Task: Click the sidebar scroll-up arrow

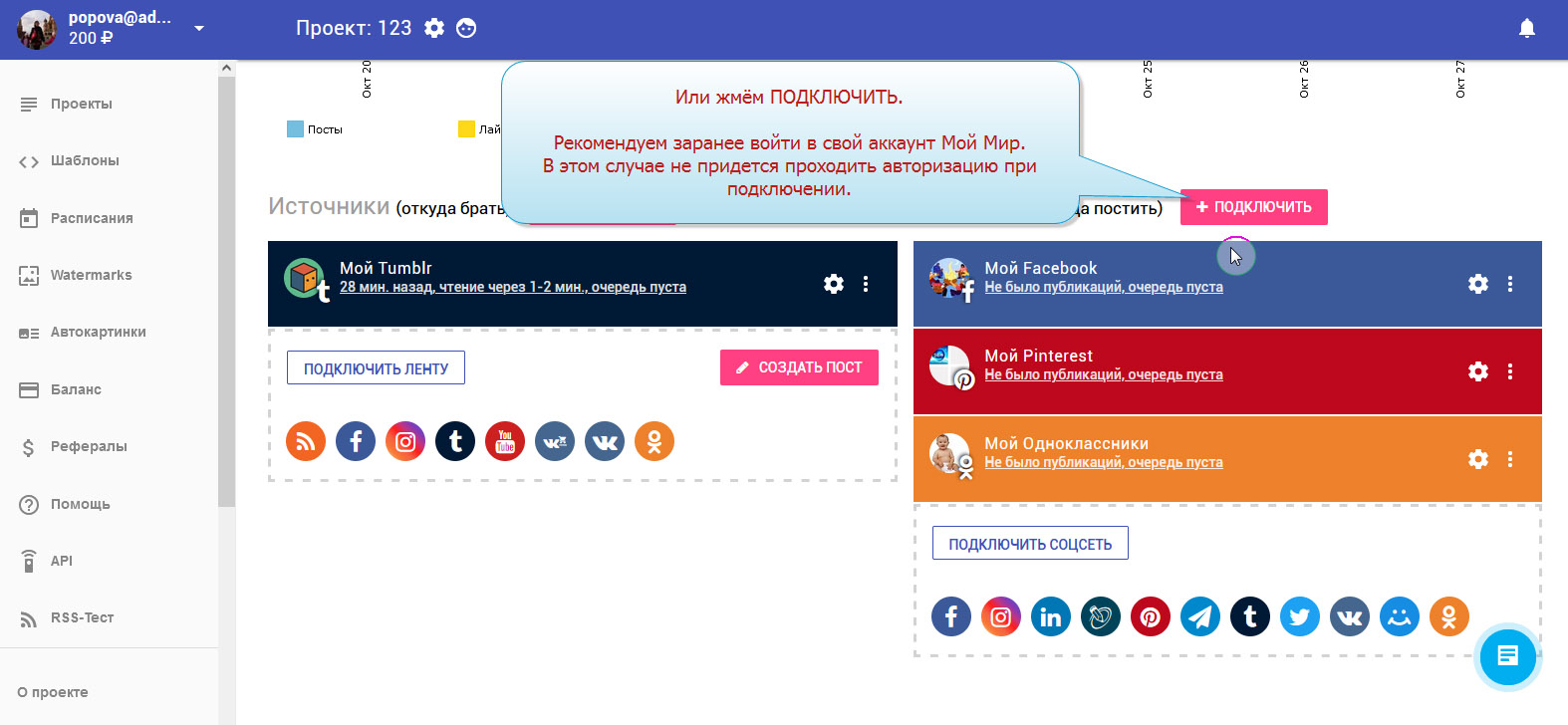Action: 226,68
